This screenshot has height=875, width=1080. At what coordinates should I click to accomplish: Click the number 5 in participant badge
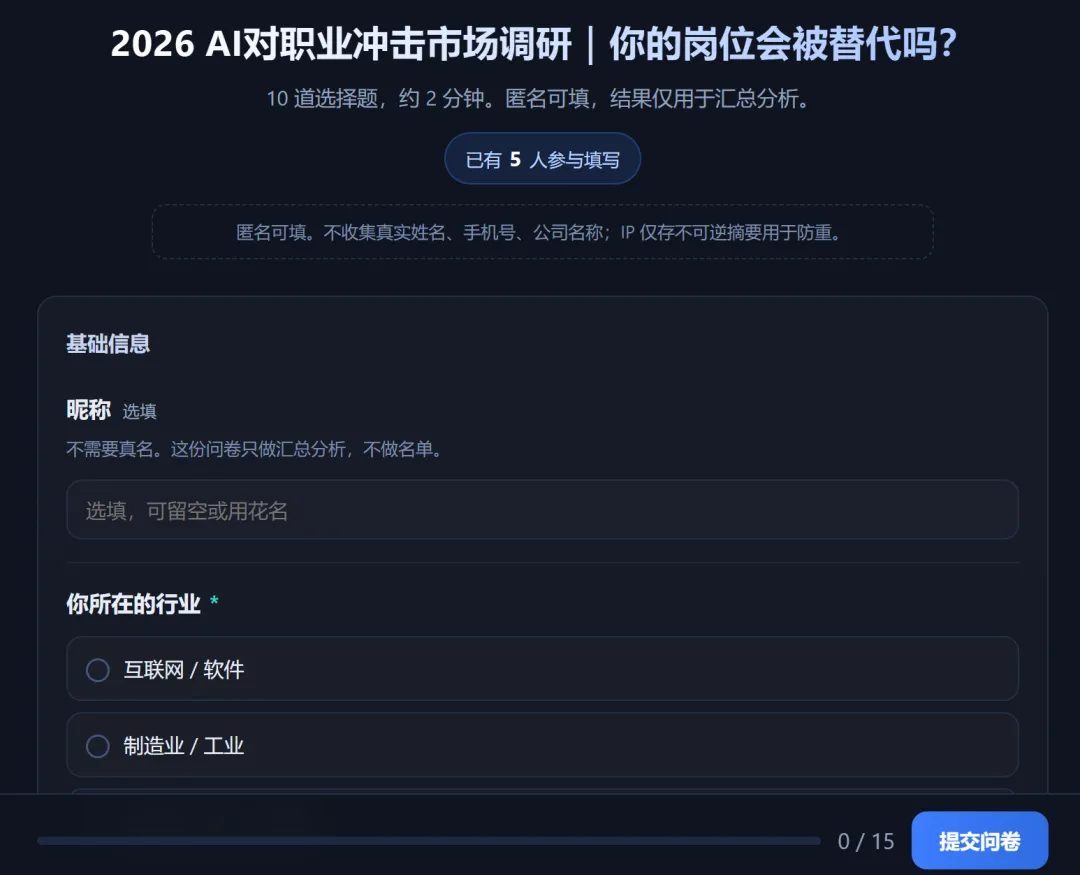point(515,160)
